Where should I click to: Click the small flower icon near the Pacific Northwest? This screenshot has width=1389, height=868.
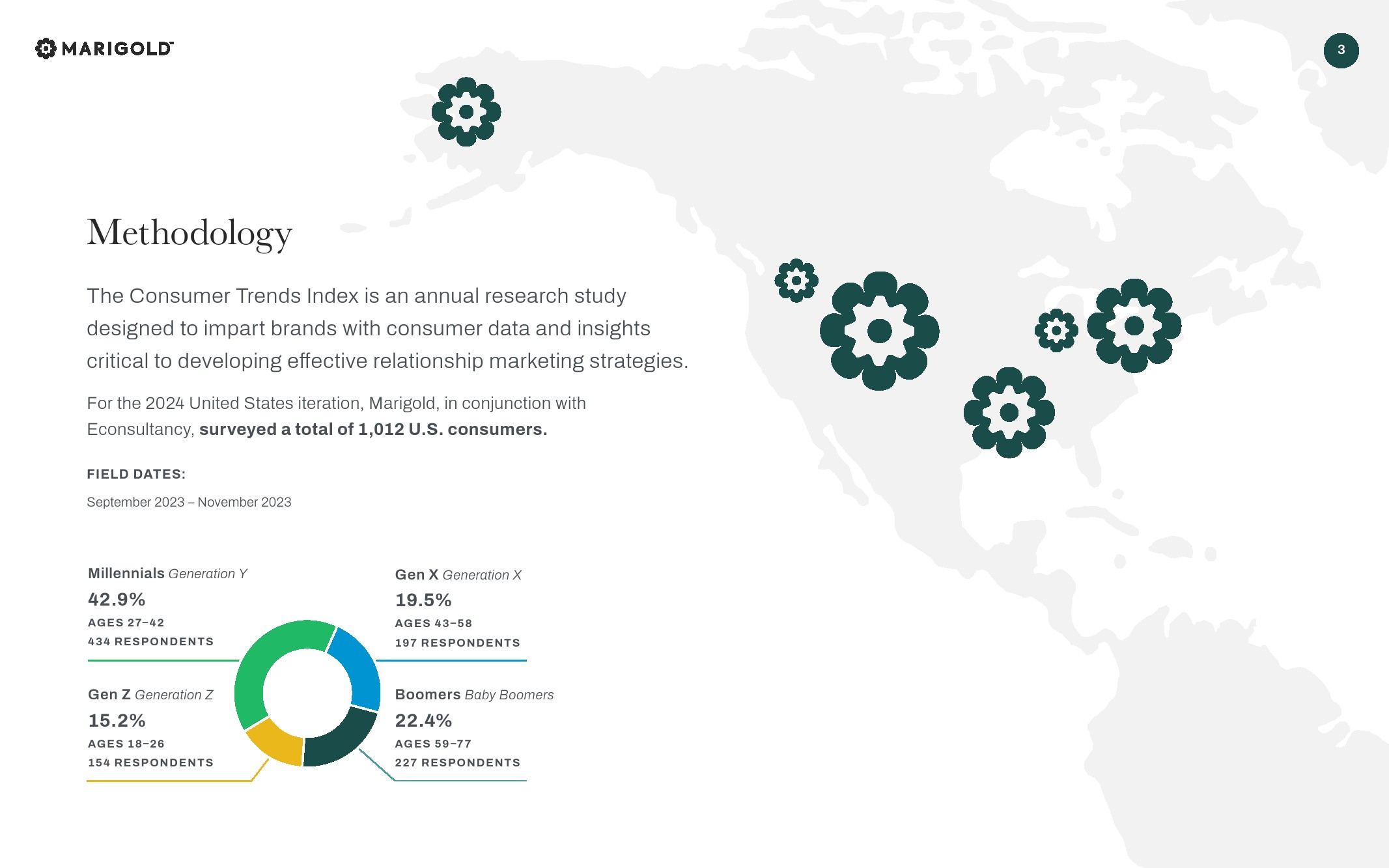(796, 281)
